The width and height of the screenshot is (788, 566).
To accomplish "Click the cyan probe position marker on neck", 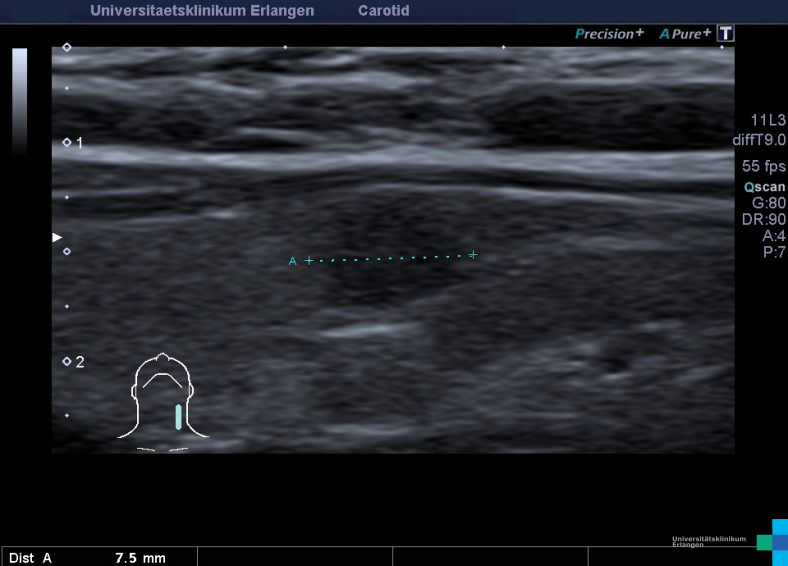I will coord(178,416).
